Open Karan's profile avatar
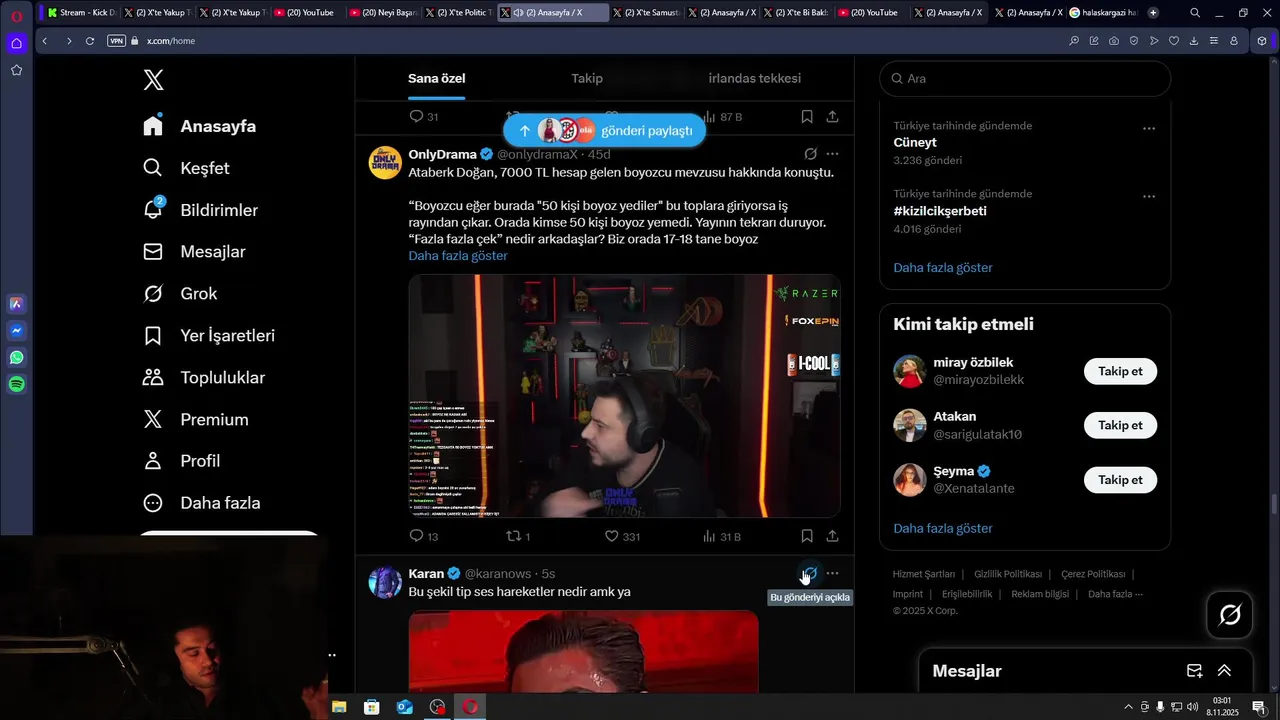The height and width of the screenshot is (720, 1280). [385, 582]
